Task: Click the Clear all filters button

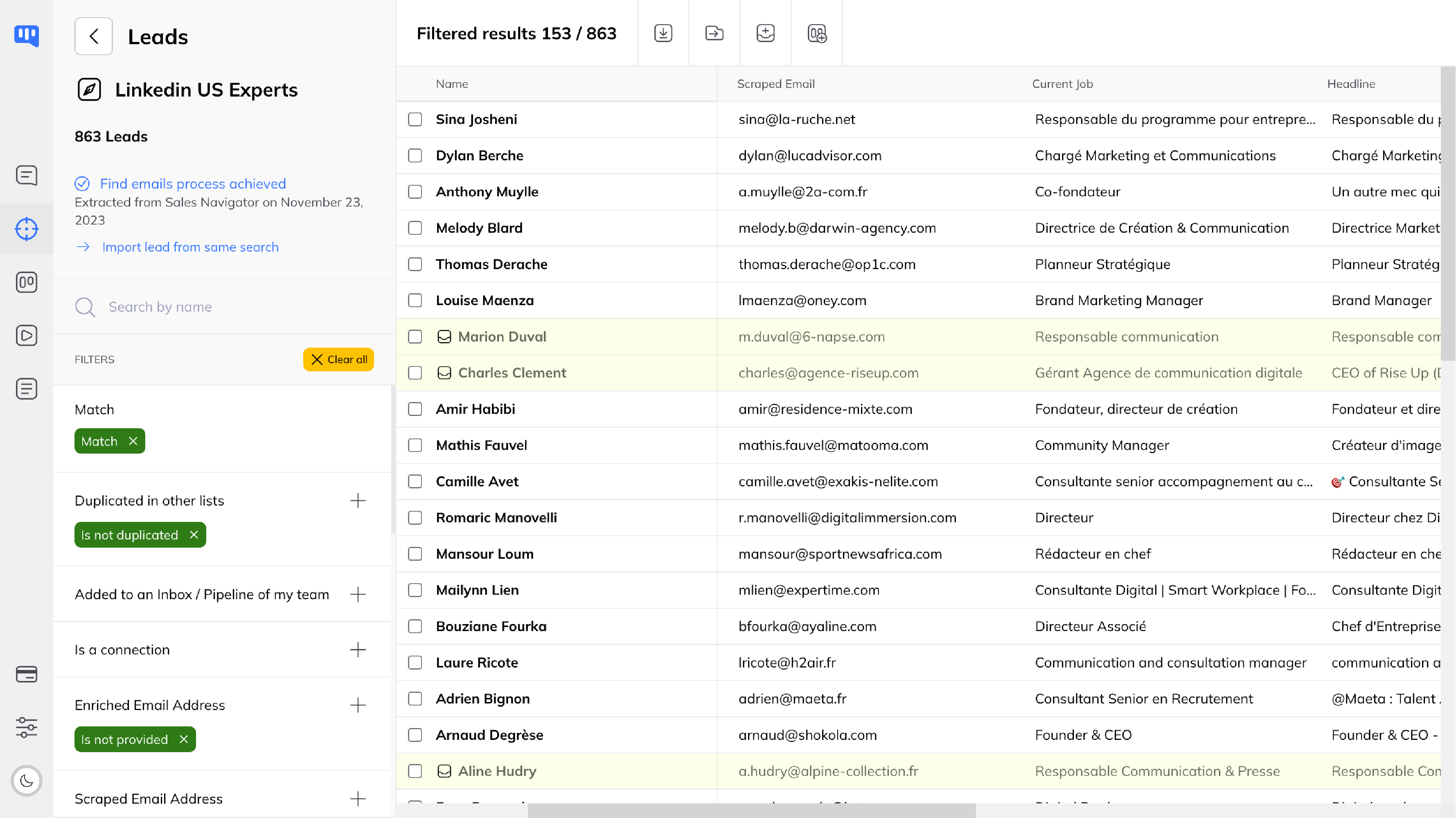Action: click(x=338, y=359)
